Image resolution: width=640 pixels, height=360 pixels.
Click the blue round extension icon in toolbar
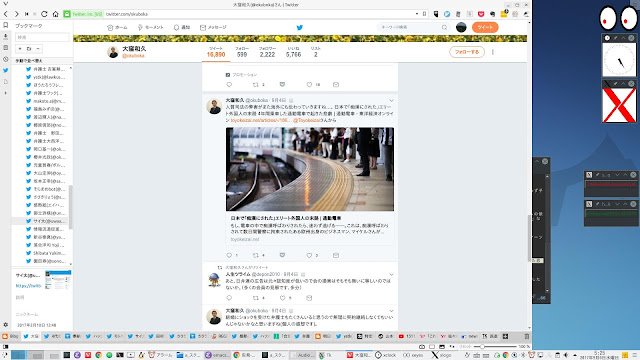coord(447,14)
